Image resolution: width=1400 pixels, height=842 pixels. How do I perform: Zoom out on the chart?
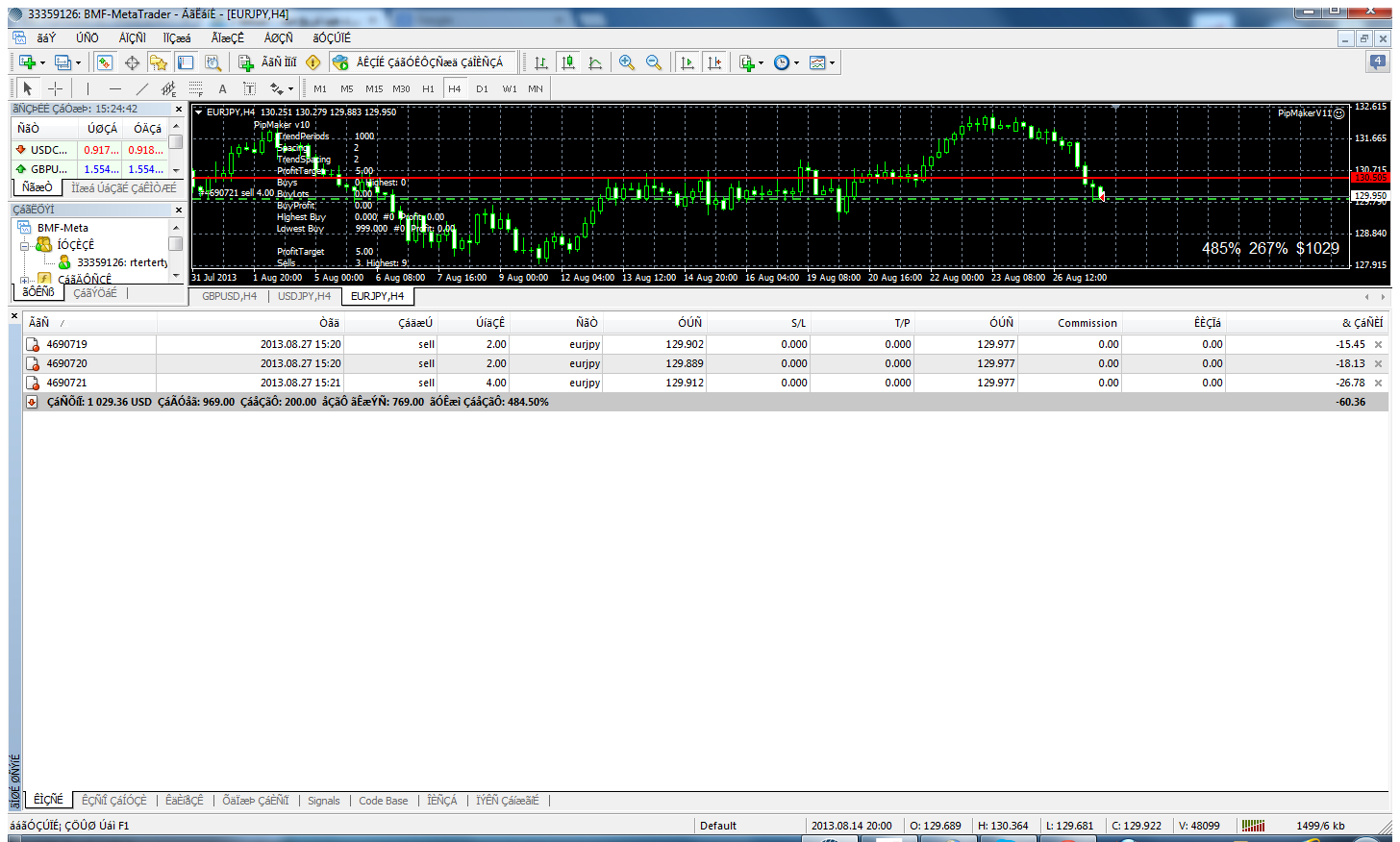[x=654, y=62]
